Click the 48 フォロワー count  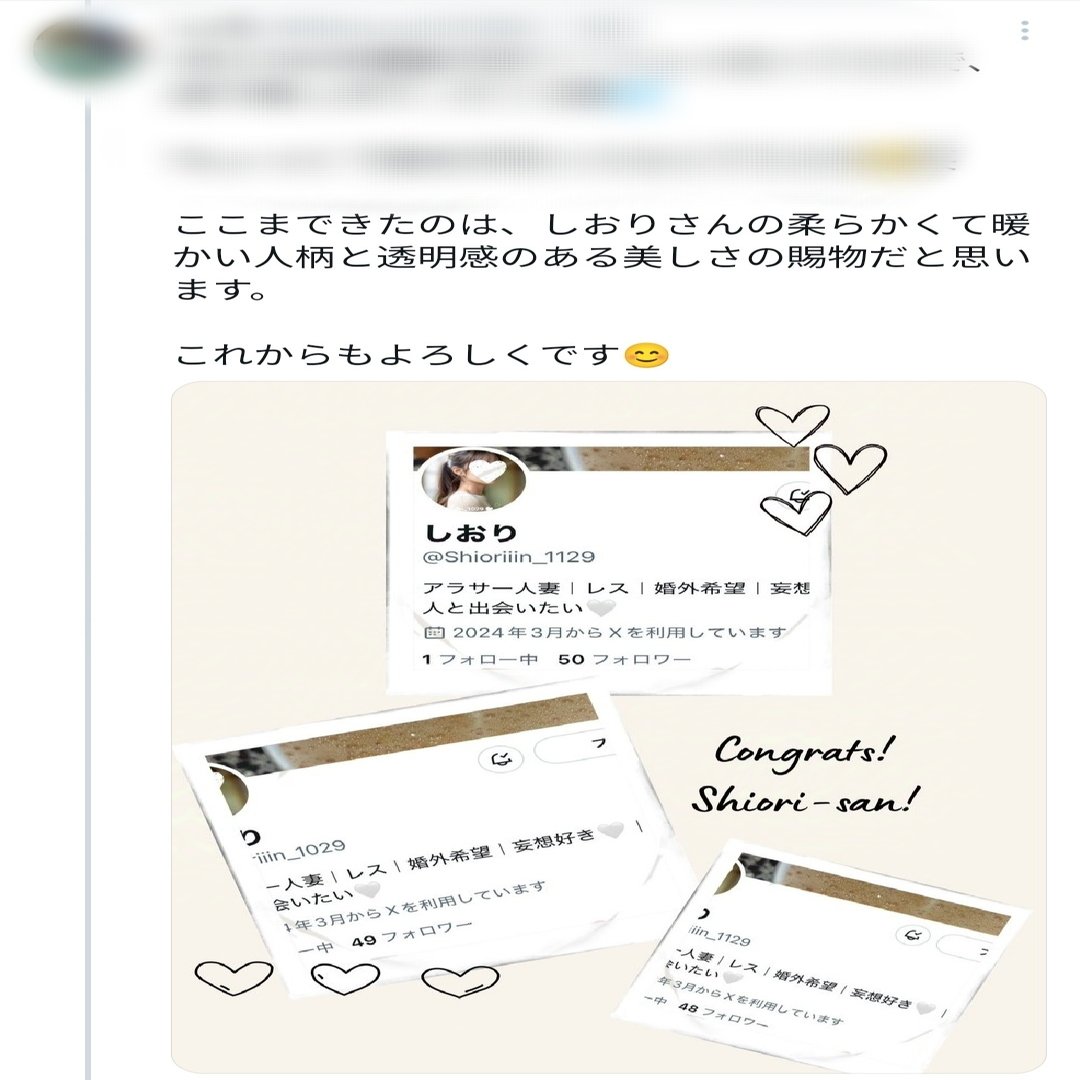(x=723, y=1015)
